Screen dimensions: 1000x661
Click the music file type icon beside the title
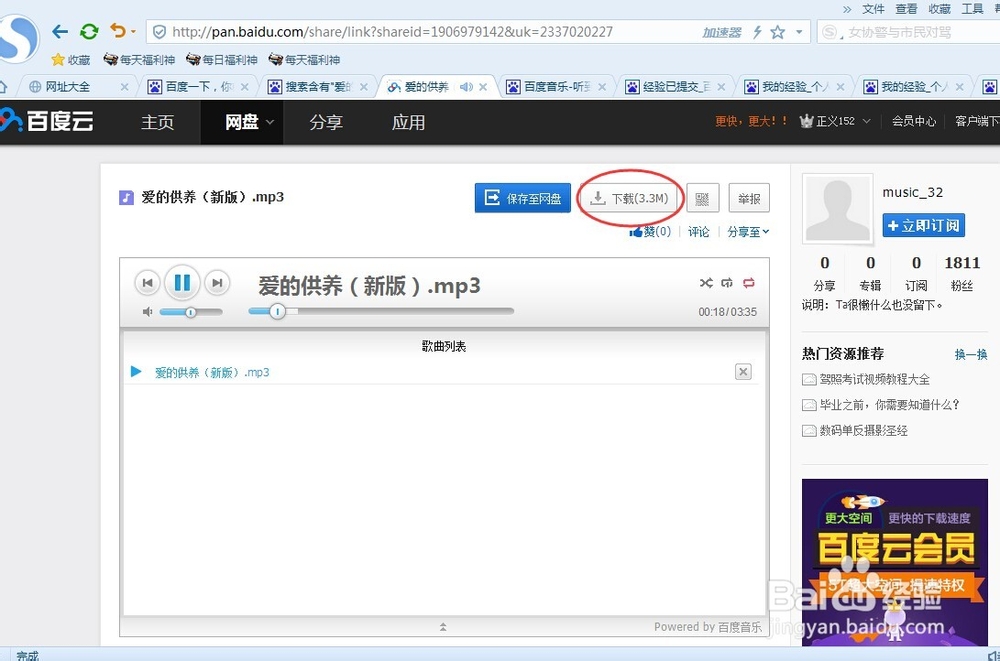(126, 197)
